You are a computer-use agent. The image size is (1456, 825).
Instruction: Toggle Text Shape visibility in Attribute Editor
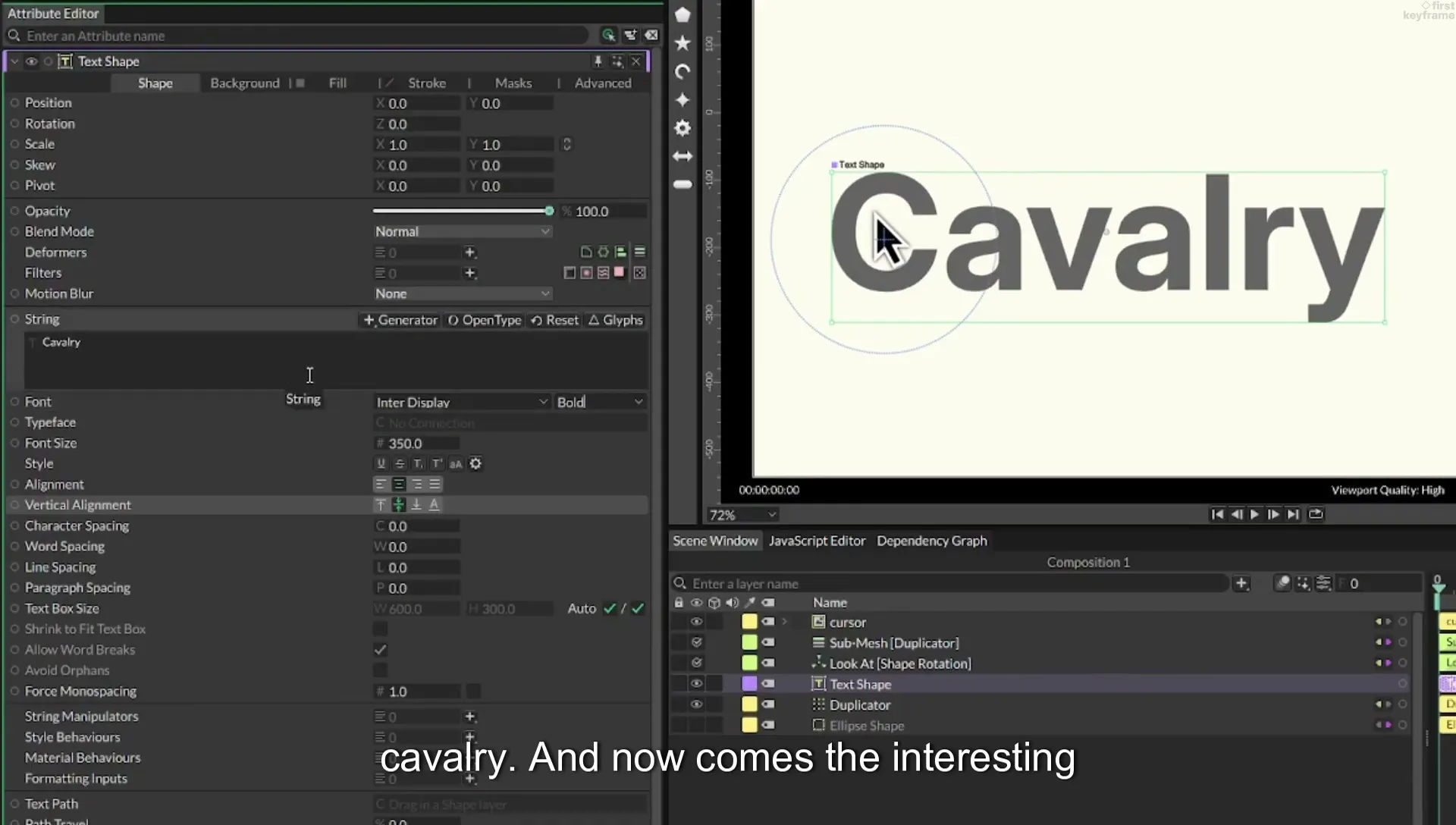(x=31, y=61)
